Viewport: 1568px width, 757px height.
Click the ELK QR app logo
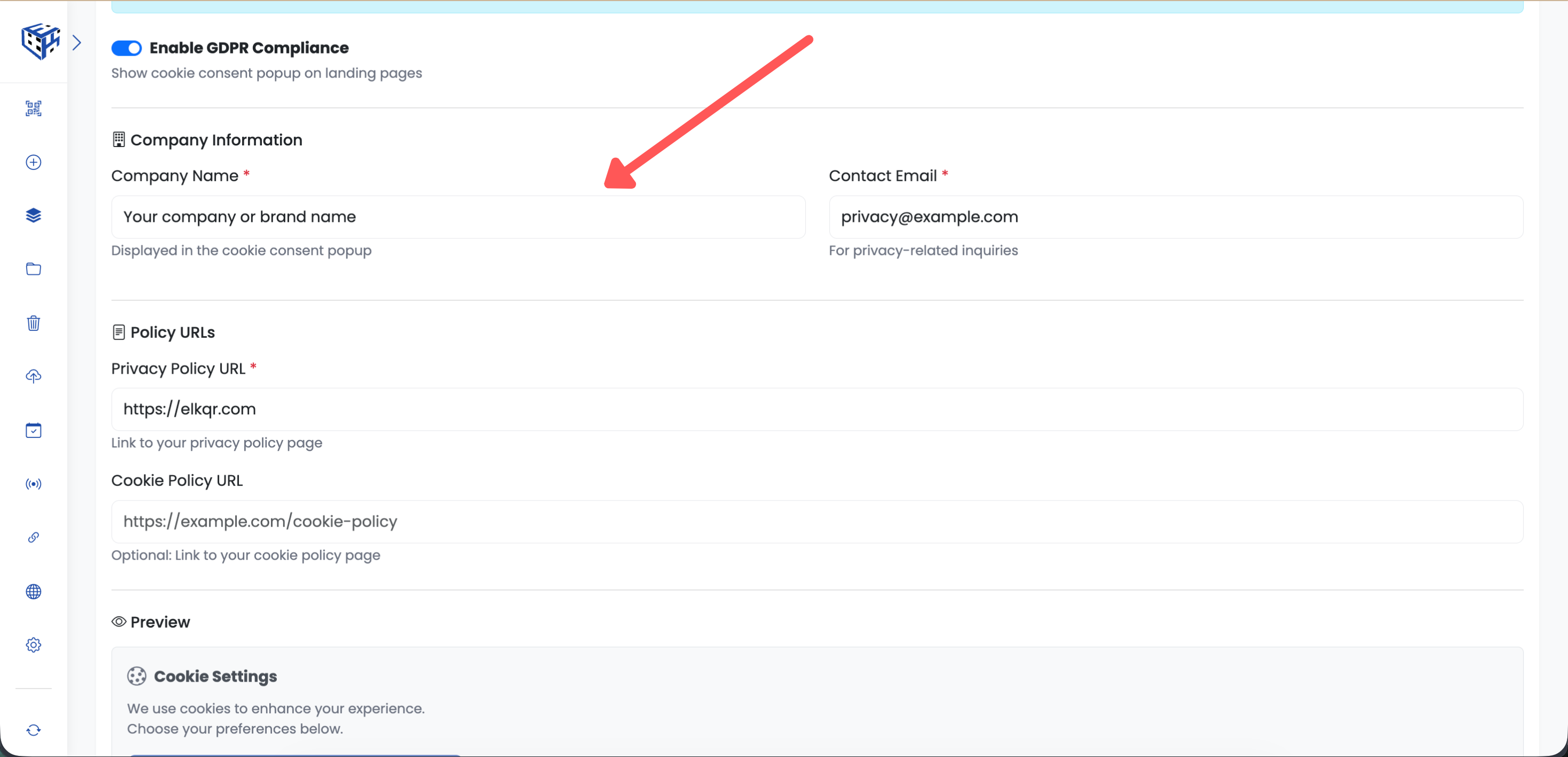point(40,41)
